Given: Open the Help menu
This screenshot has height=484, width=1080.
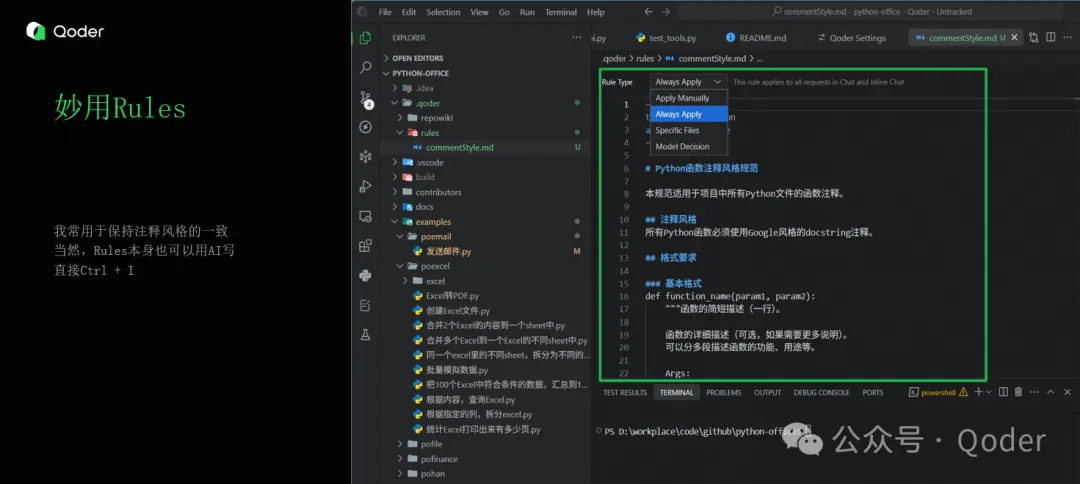Looking at the screenshot, I should click(x=596, y=12).
